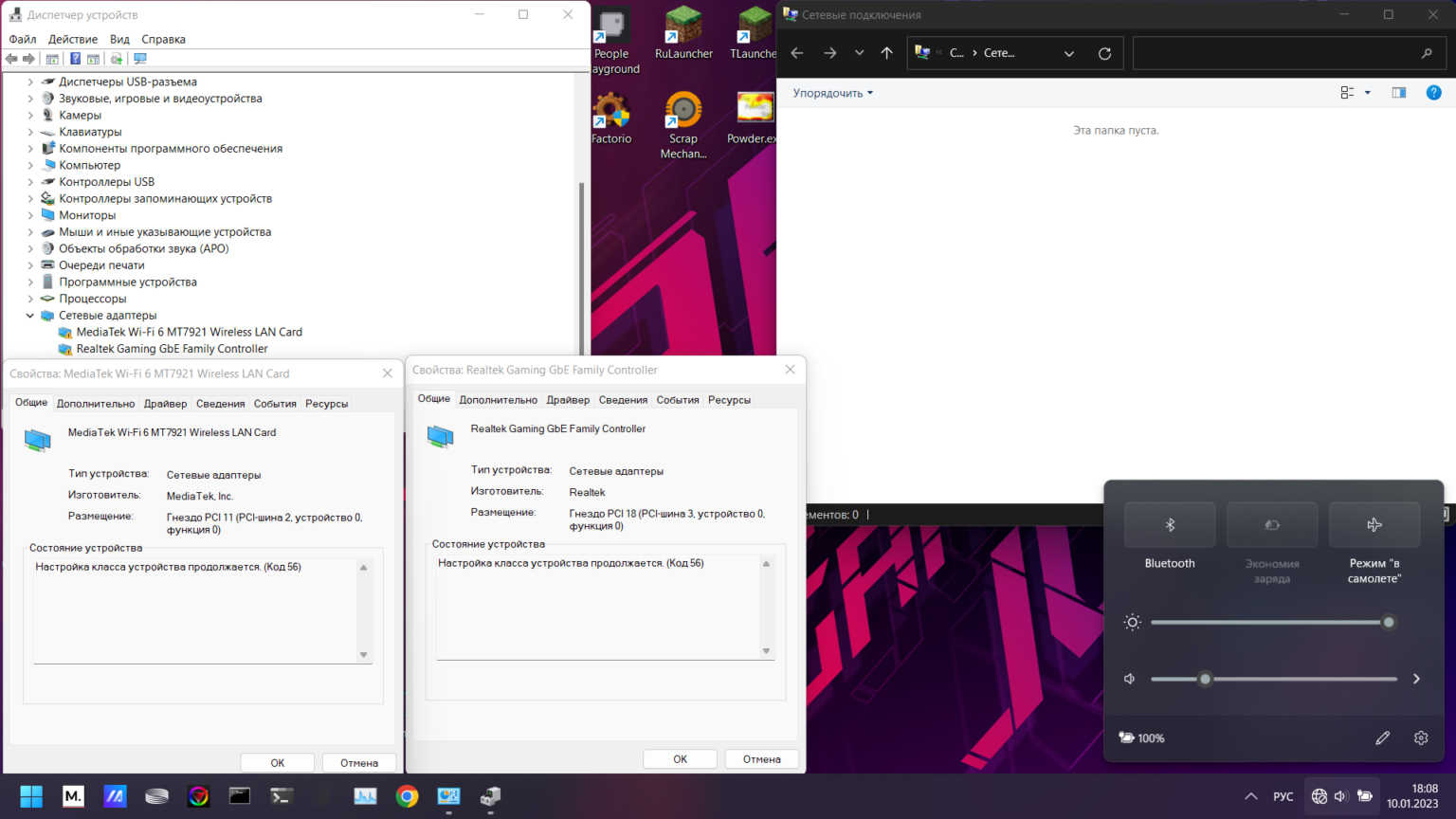The width and height of the screenshot is (1456, 819).
Task: Click Back arrow in Network Connections window
Action: (797, 53)
